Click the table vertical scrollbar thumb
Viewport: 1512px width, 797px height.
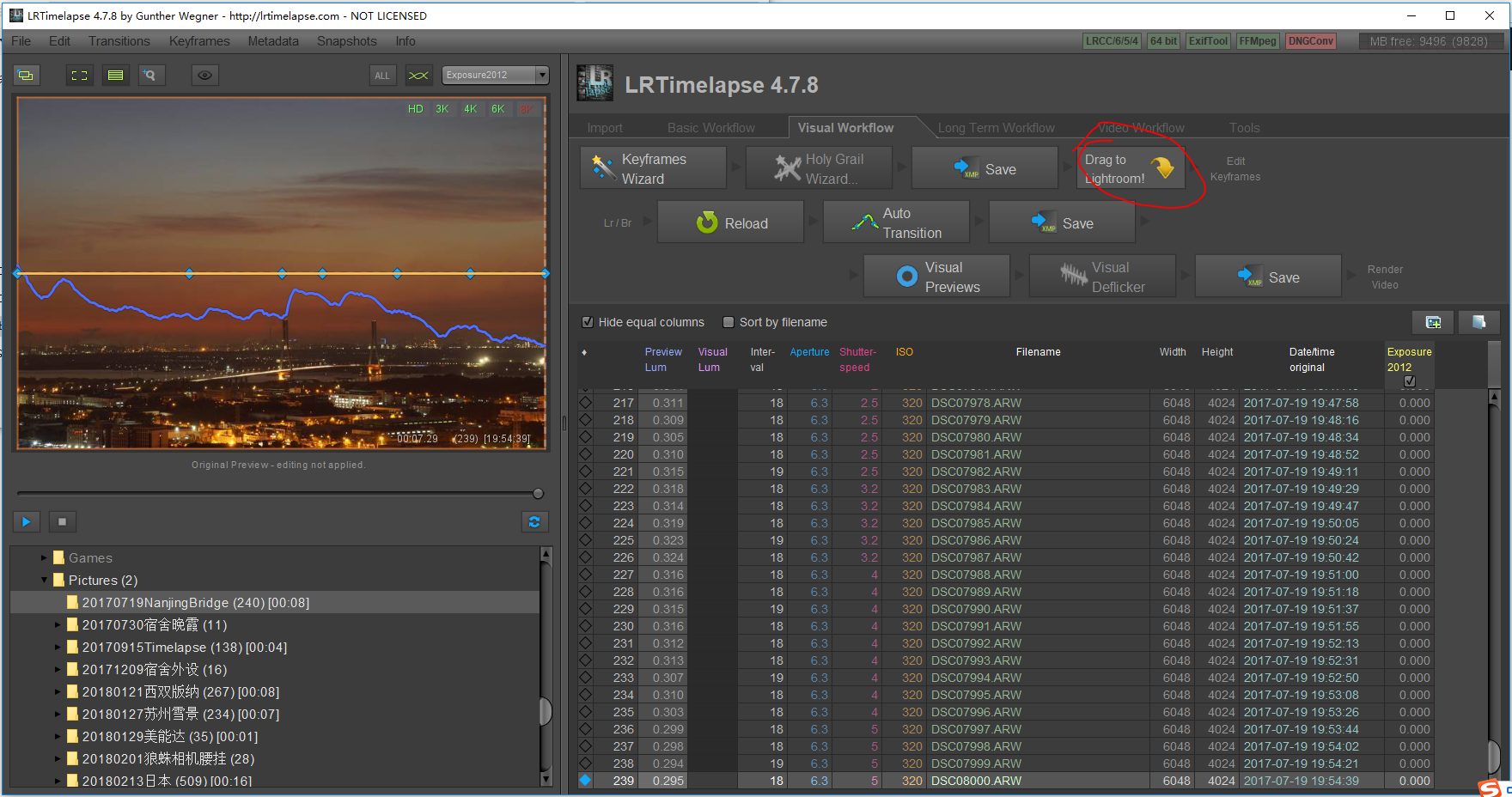click(1493, 757)
